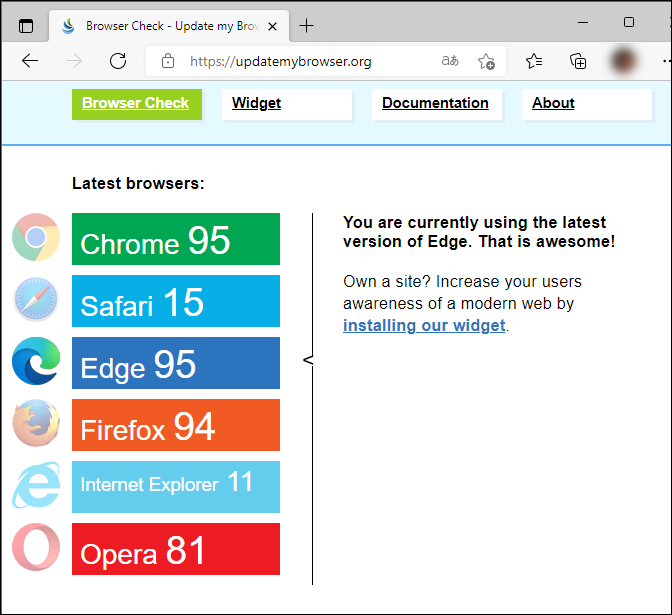Viewport: 672px width, 615px height.
Task: Click the Firefox logo icon
Action: pos(36,423)
